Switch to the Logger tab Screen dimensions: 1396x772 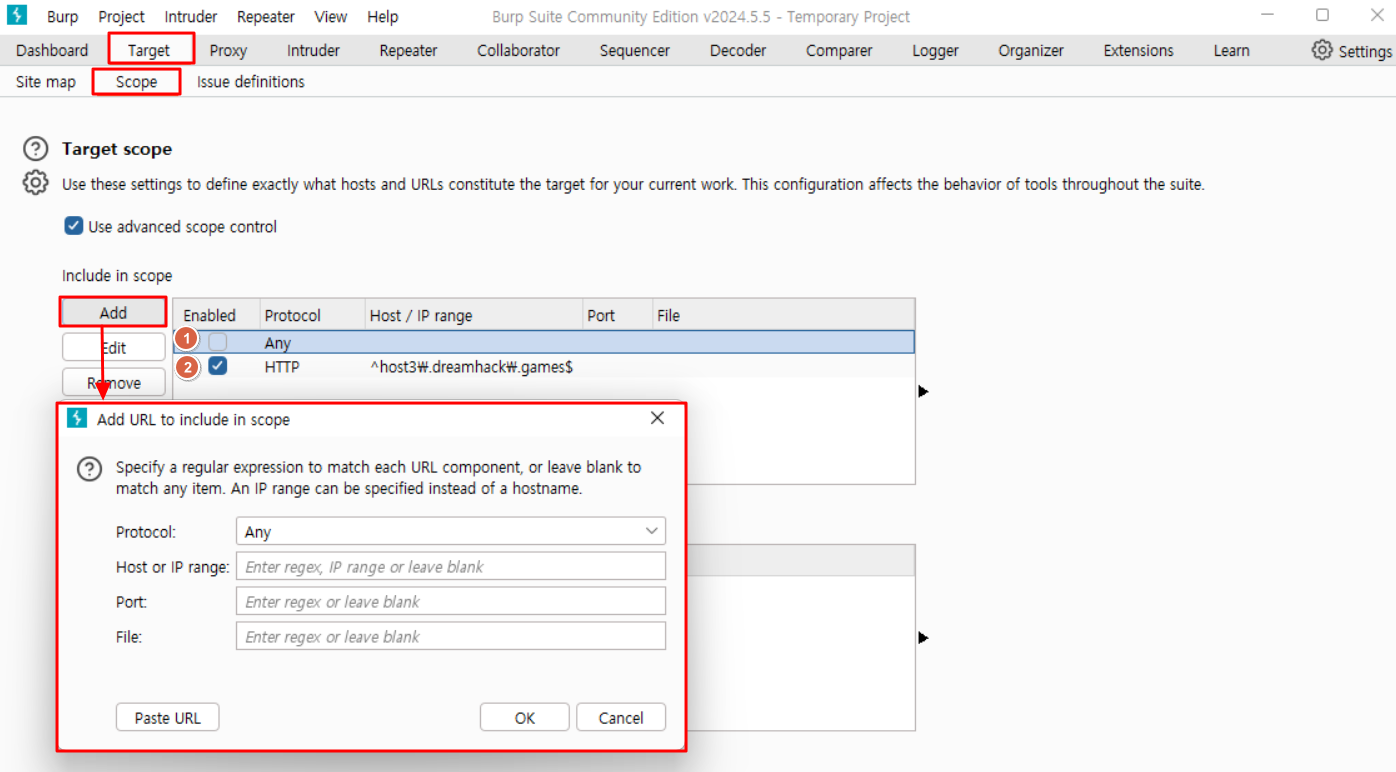tap(935, 50)
